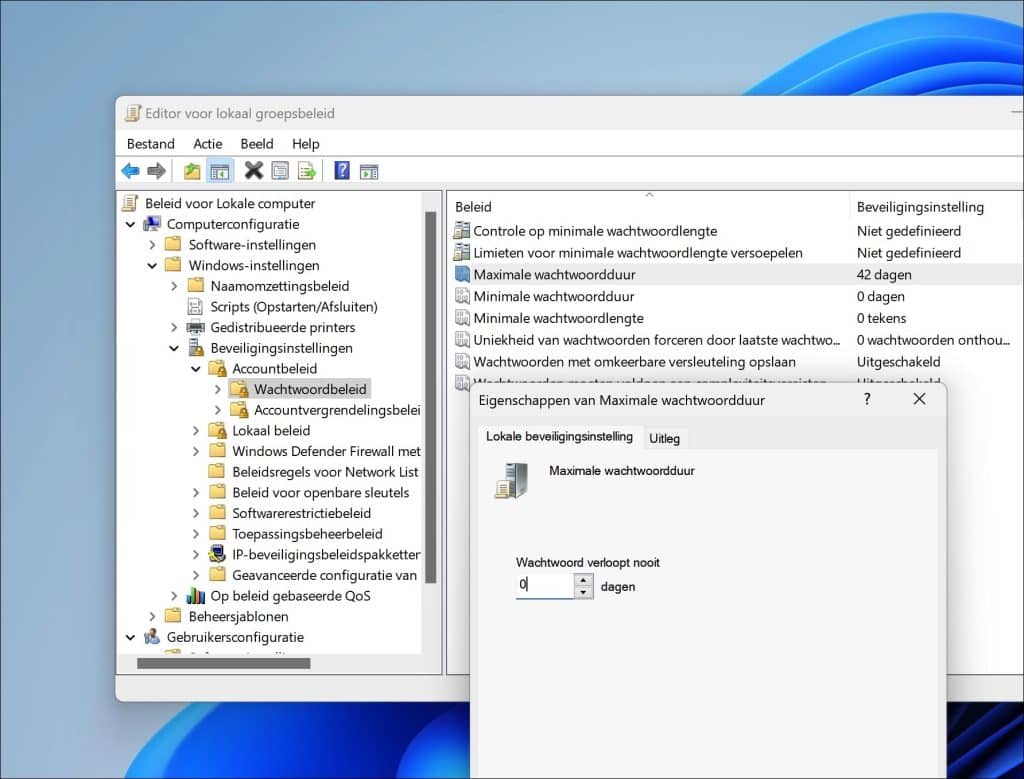Select Toepassingsbeheerbeleid tree item
This screenshot has height=779, width=1024.
(308, 533)
